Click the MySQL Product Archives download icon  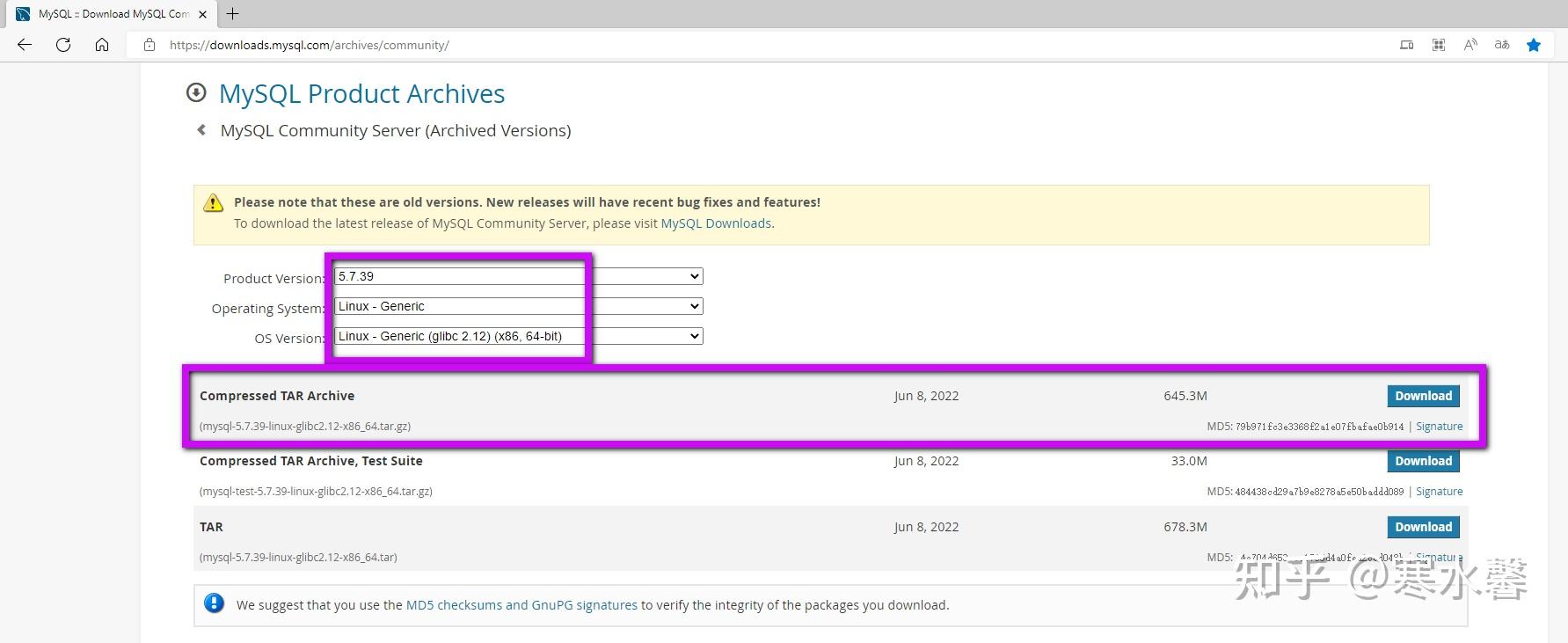pos(196,92)
